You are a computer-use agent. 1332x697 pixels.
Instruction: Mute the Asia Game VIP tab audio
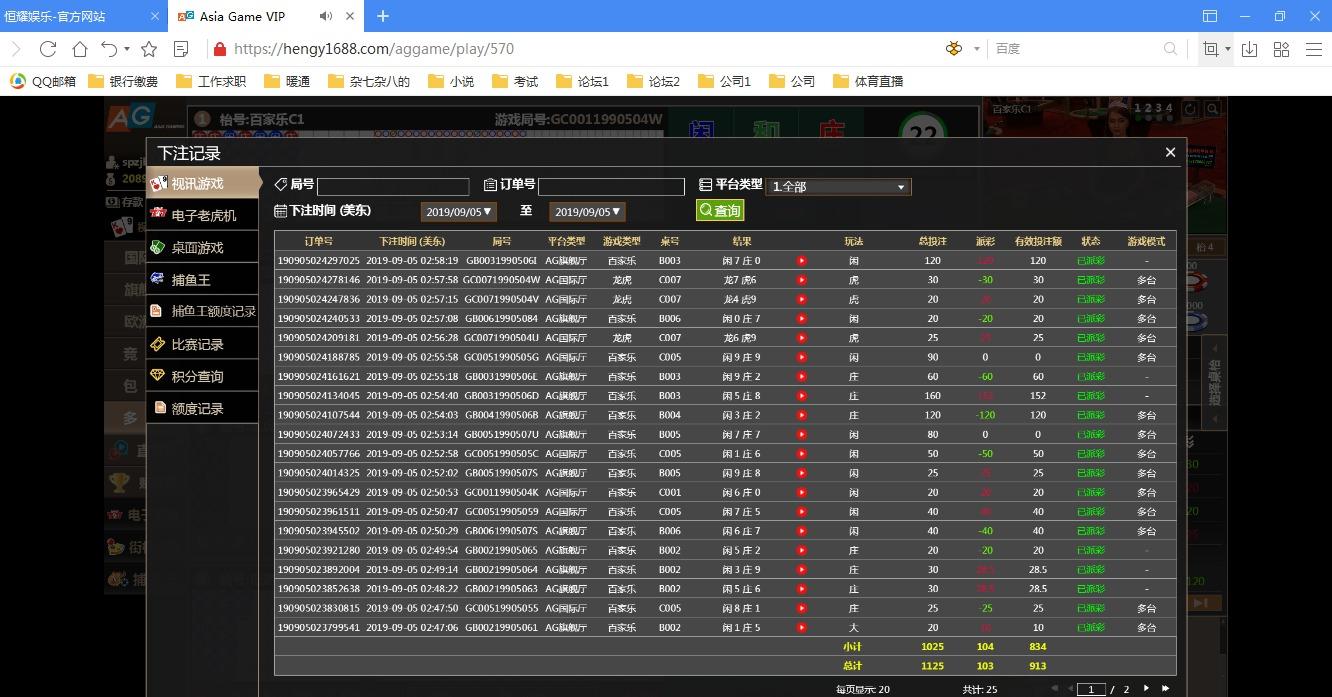pyautogui.click(x=326, y=16)
